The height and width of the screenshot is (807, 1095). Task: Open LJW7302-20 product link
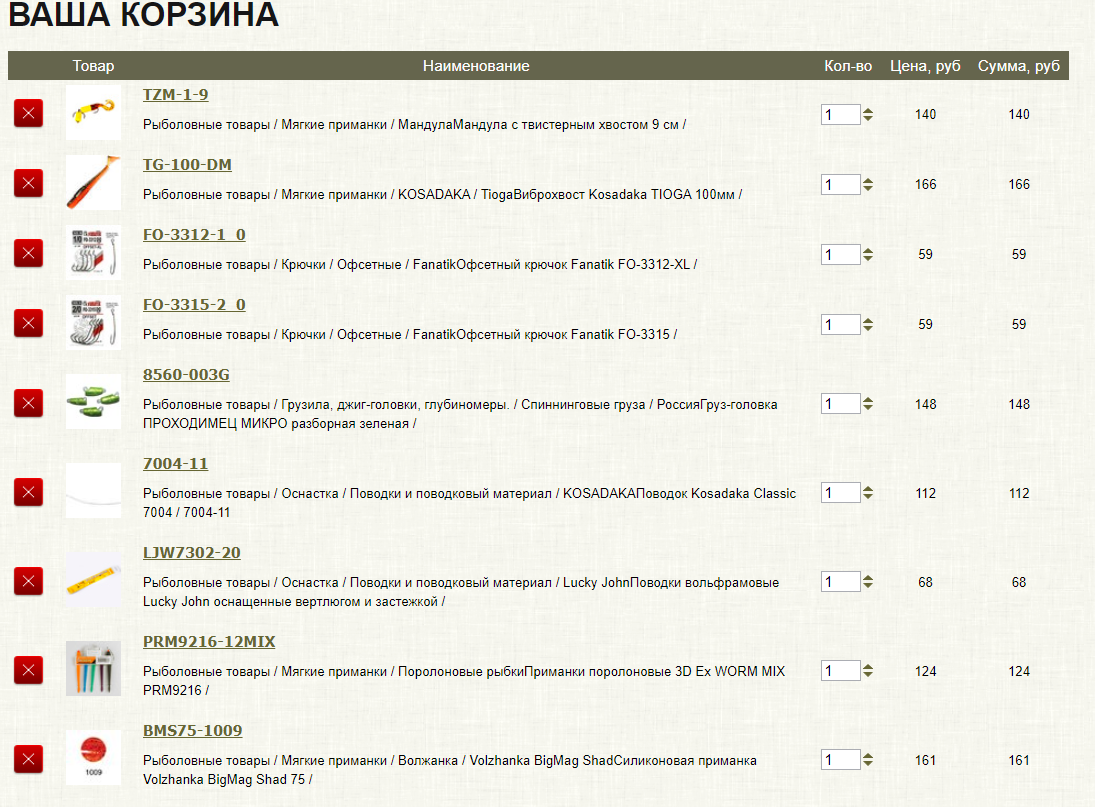[191, 553]
